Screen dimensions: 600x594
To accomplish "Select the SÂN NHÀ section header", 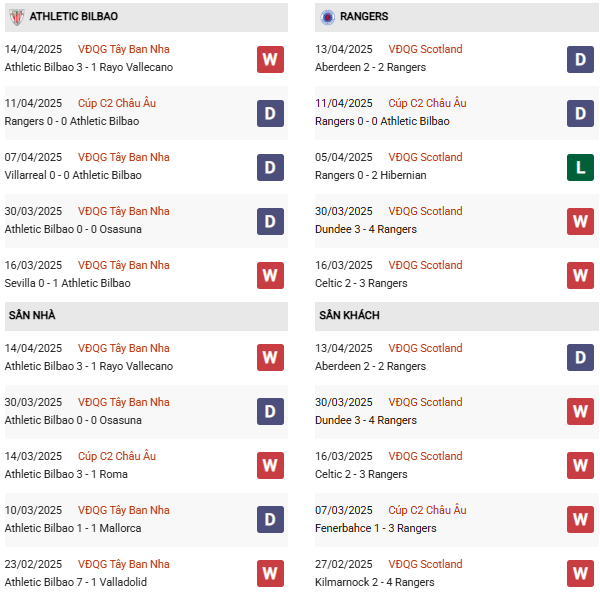I will 32,316.
